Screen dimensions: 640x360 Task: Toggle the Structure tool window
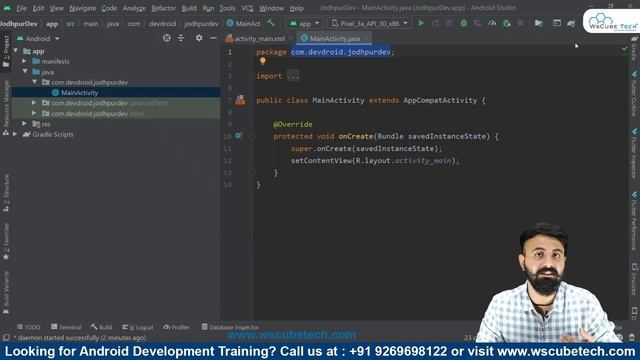[x=6, y=193]
